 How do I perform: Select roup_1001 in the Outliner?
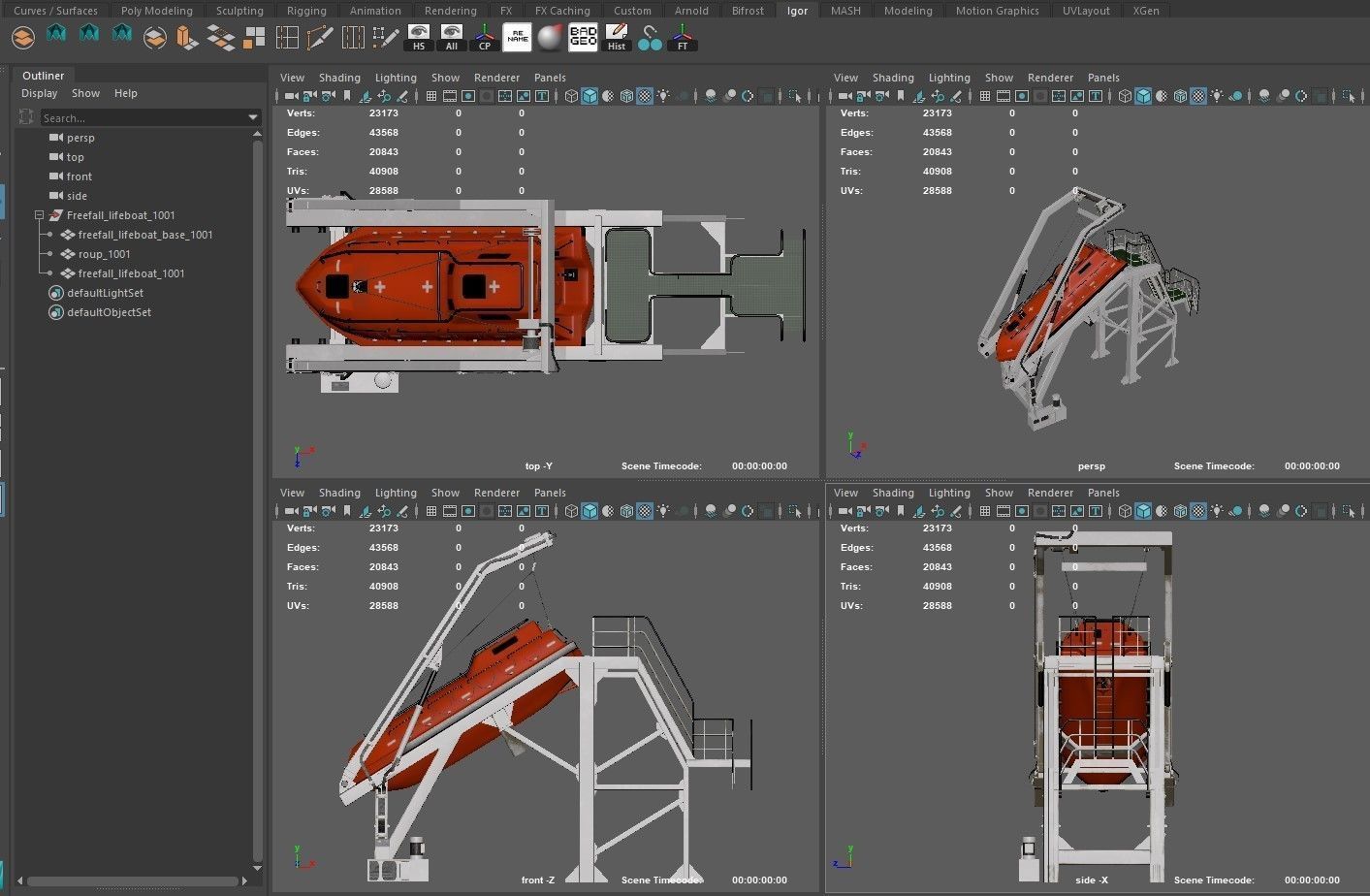click(104, 254)
